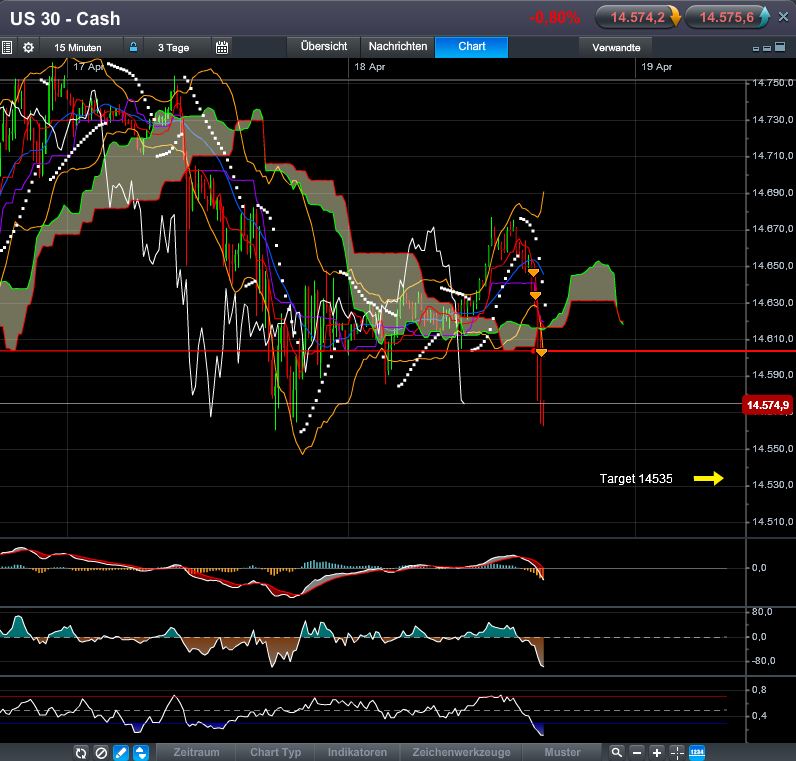Click the 14.750,0 price axis label
This screenshot has width=796, height=761.
pos(772,83)
